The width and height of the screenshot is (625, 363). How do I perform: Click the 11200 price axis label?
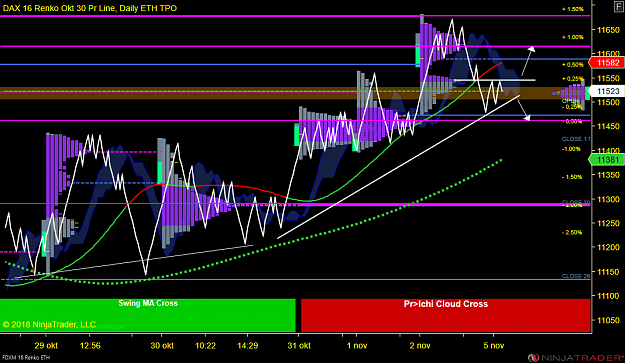608,247
